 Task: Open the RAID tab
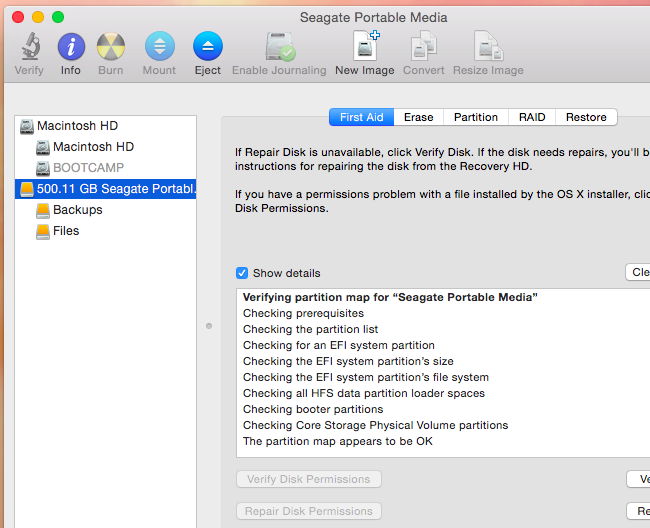pos(532,117)
